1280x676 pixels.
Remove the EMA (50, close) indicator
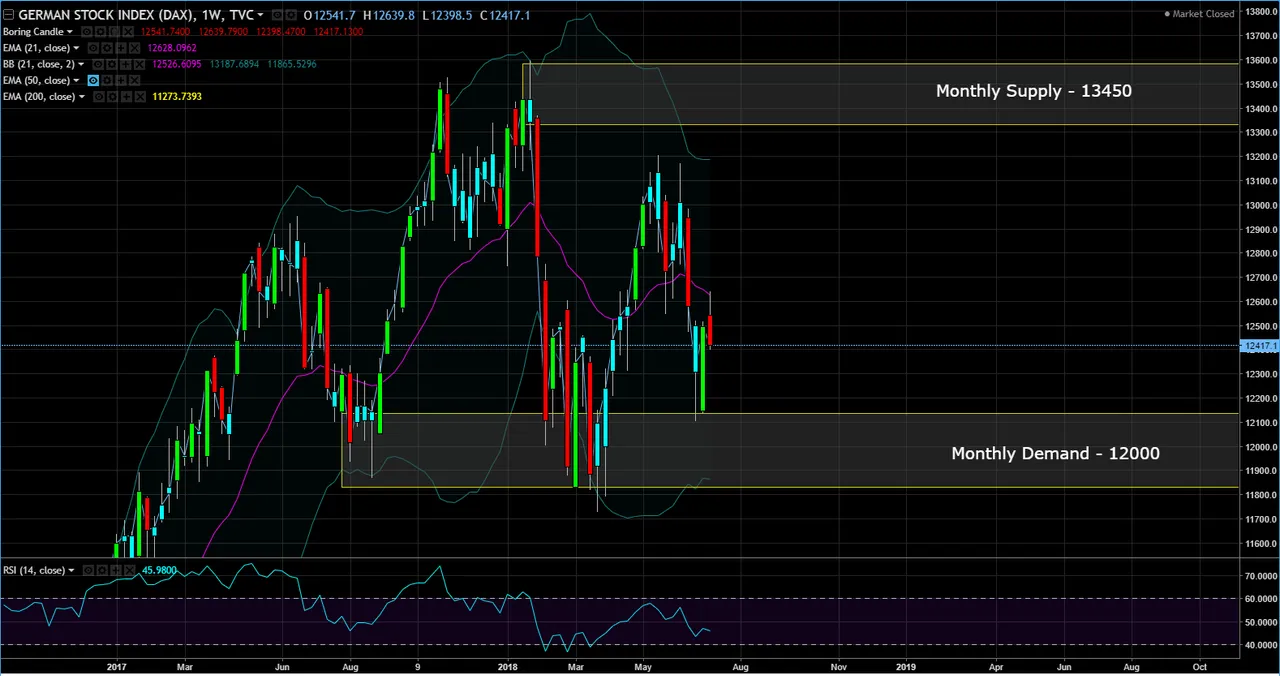point(135,80)
